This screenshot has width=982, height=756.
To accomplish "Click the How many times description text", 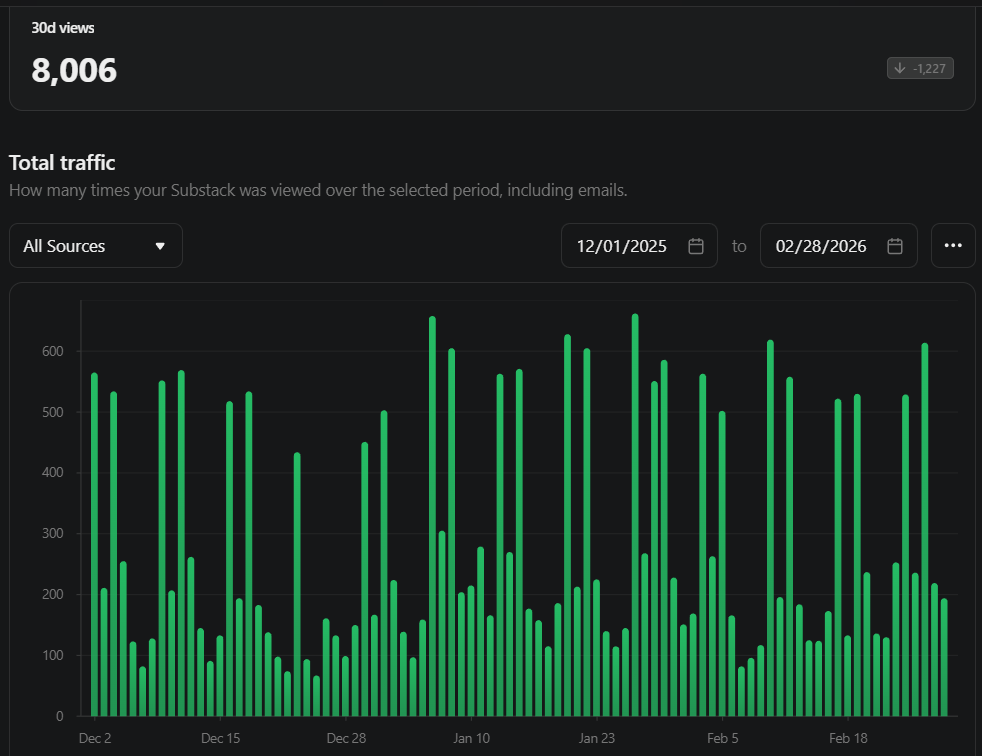I will tap(318, 190).
